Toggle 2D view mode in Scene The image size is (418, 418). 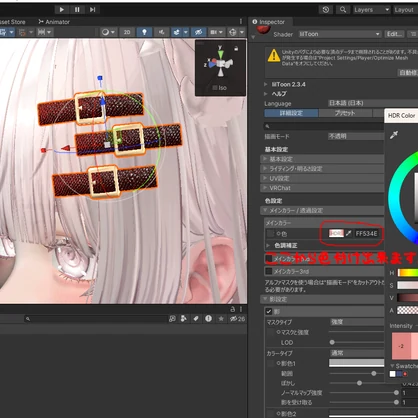(x=127, y=32)
